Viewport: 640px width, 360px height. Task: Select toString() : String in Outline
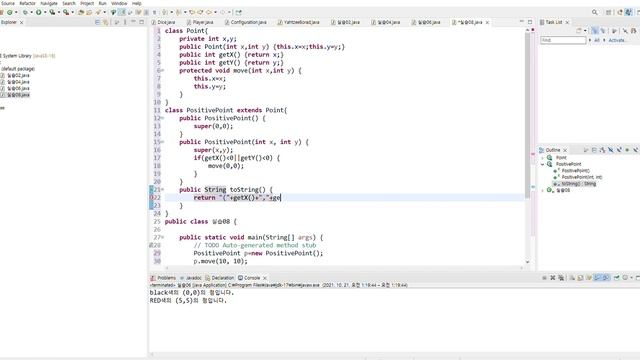click(x=578, y=184)
